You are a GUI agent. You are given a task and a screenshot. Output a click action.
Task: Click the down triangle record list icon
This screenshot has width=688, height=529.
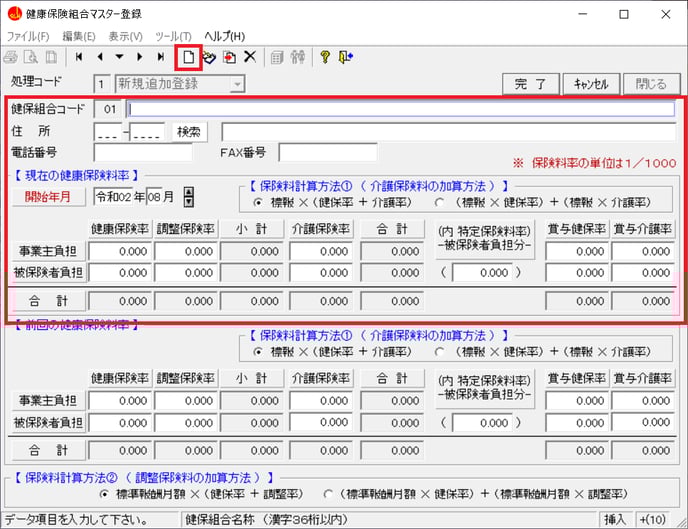pos(119,57)
